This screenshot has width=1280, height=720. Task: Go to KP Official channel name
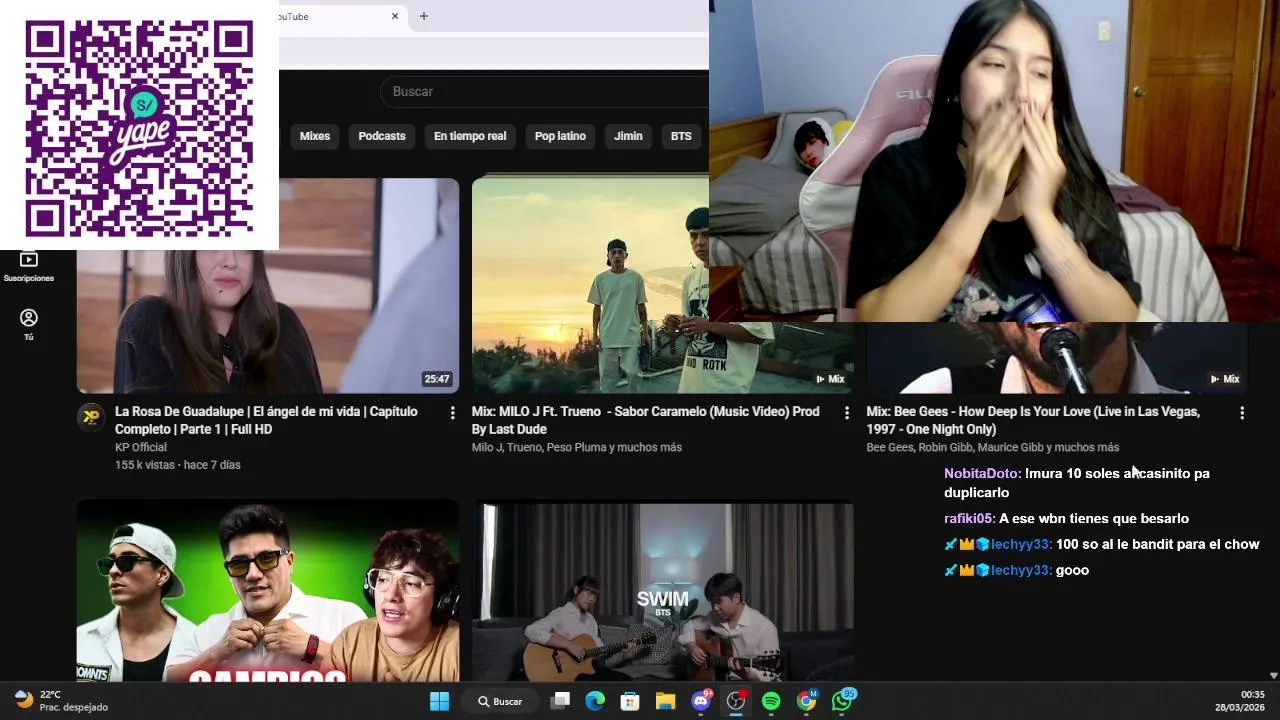pos(141,447)
